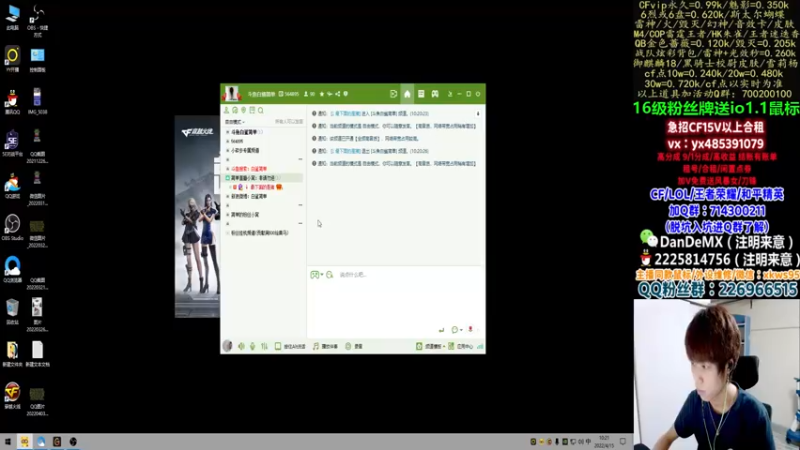Viewport: 800px width, 450px height.
Task: Click the blue username link in fourth notice
Action: click(345, 151)
